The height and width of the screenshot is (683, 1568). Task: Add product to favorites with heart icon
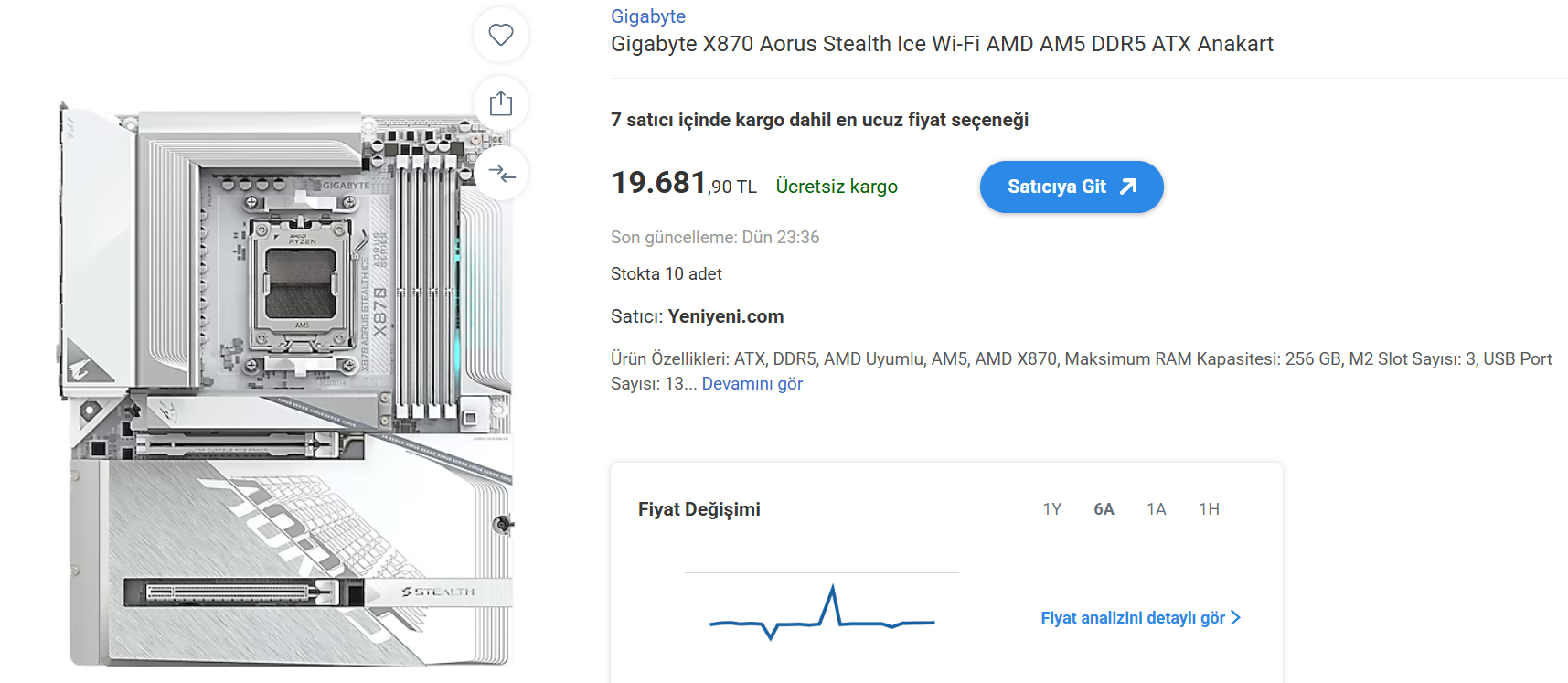click(500, 35)
